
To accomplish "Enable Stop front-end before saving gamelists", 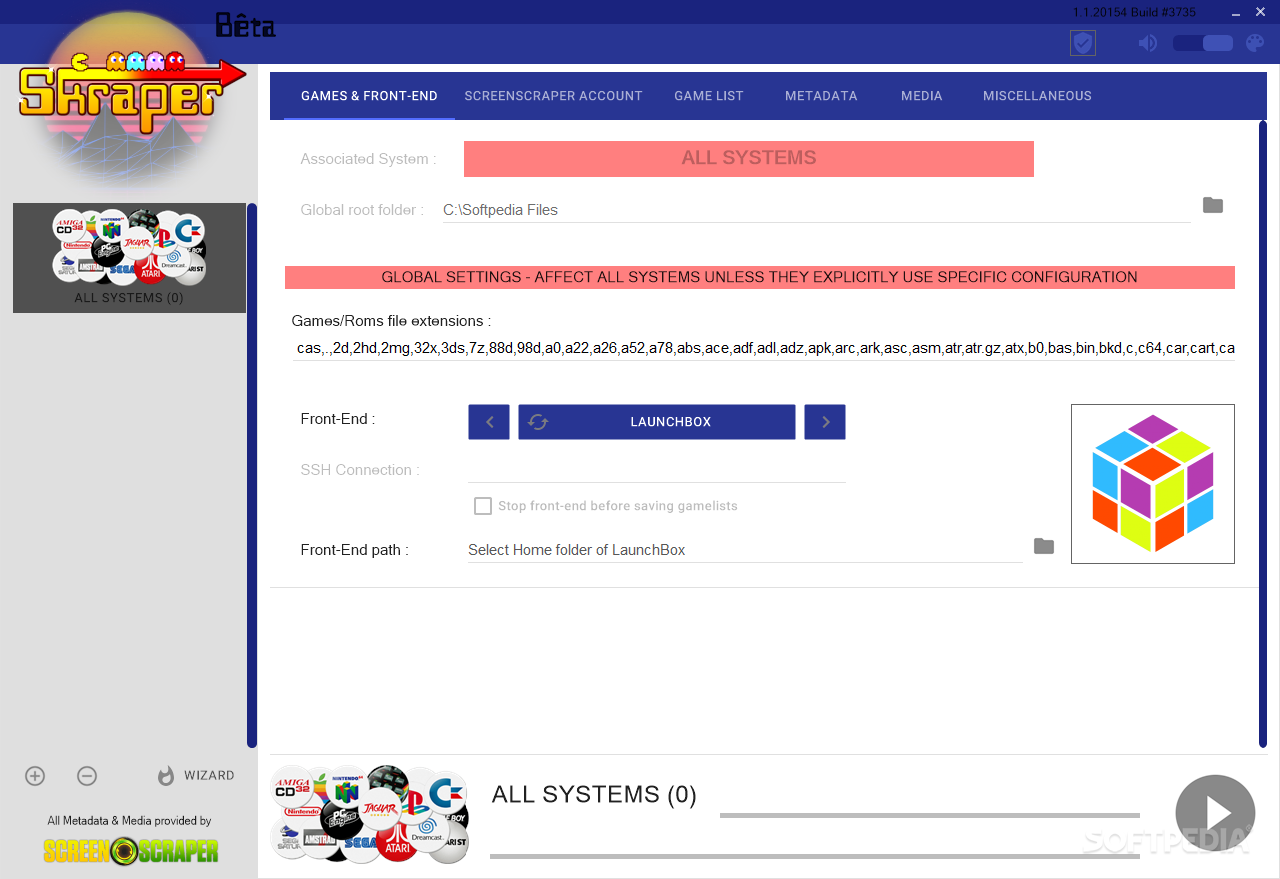I will (483, 506).
